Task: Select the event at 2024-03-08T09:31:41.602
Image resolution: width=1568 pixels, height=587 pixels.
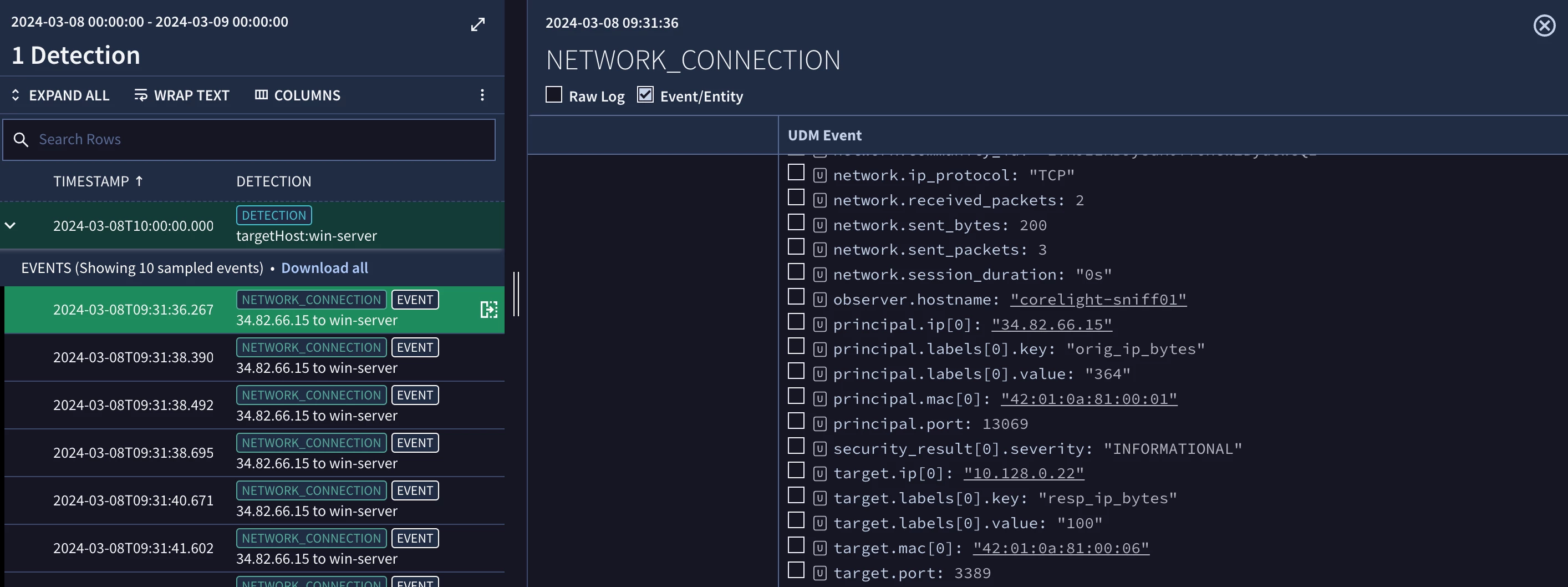Action: [x=254, y=548]
